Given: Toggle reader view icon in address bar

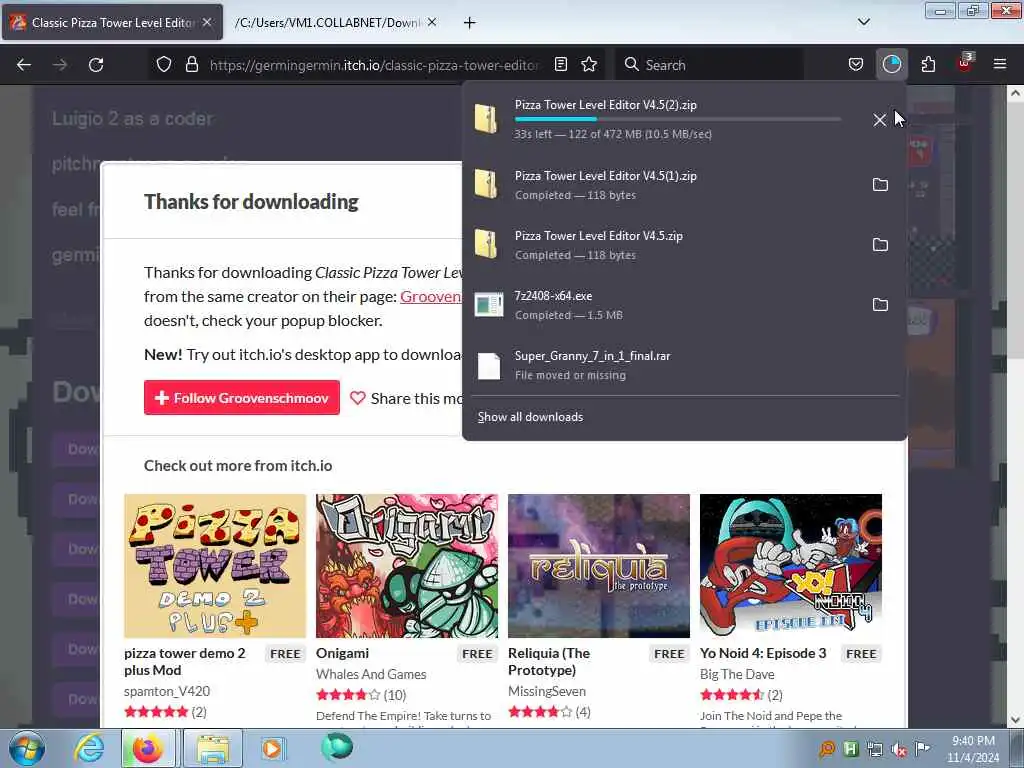Looking at the screenshot, I should [560, 65].
